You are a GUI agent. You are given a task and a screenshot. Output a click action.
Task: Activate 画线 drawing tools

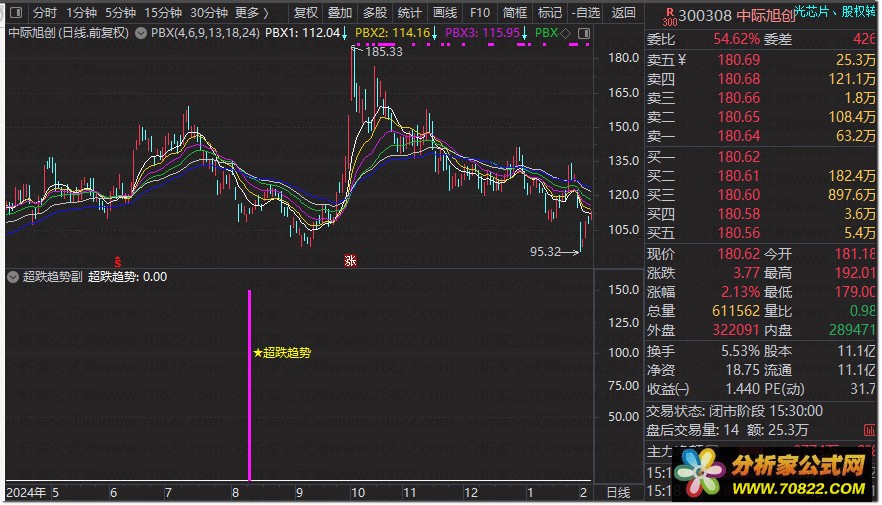click(x=445, y=12)
